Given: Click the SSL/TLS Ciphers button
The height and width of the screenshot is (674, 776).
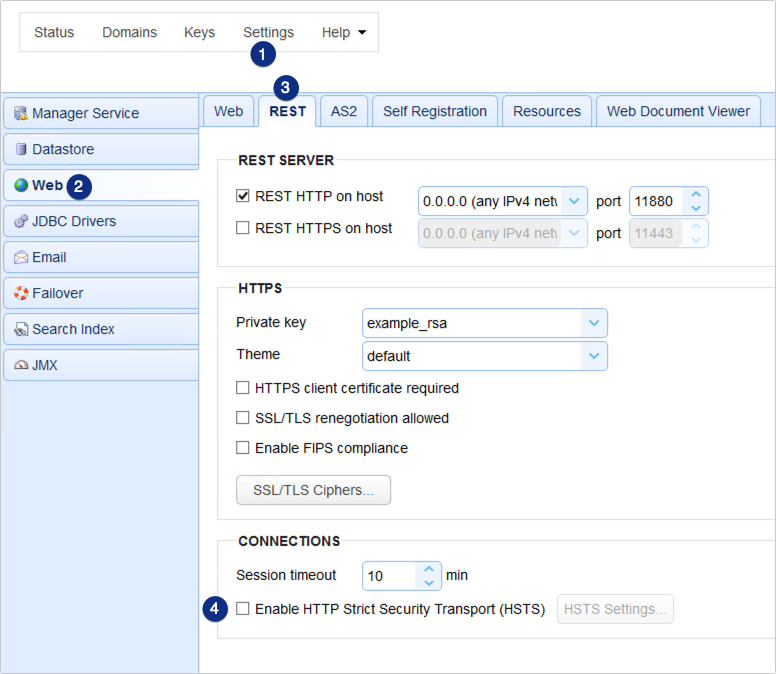Looking at the screenshot, I should (x=313, y=490).
